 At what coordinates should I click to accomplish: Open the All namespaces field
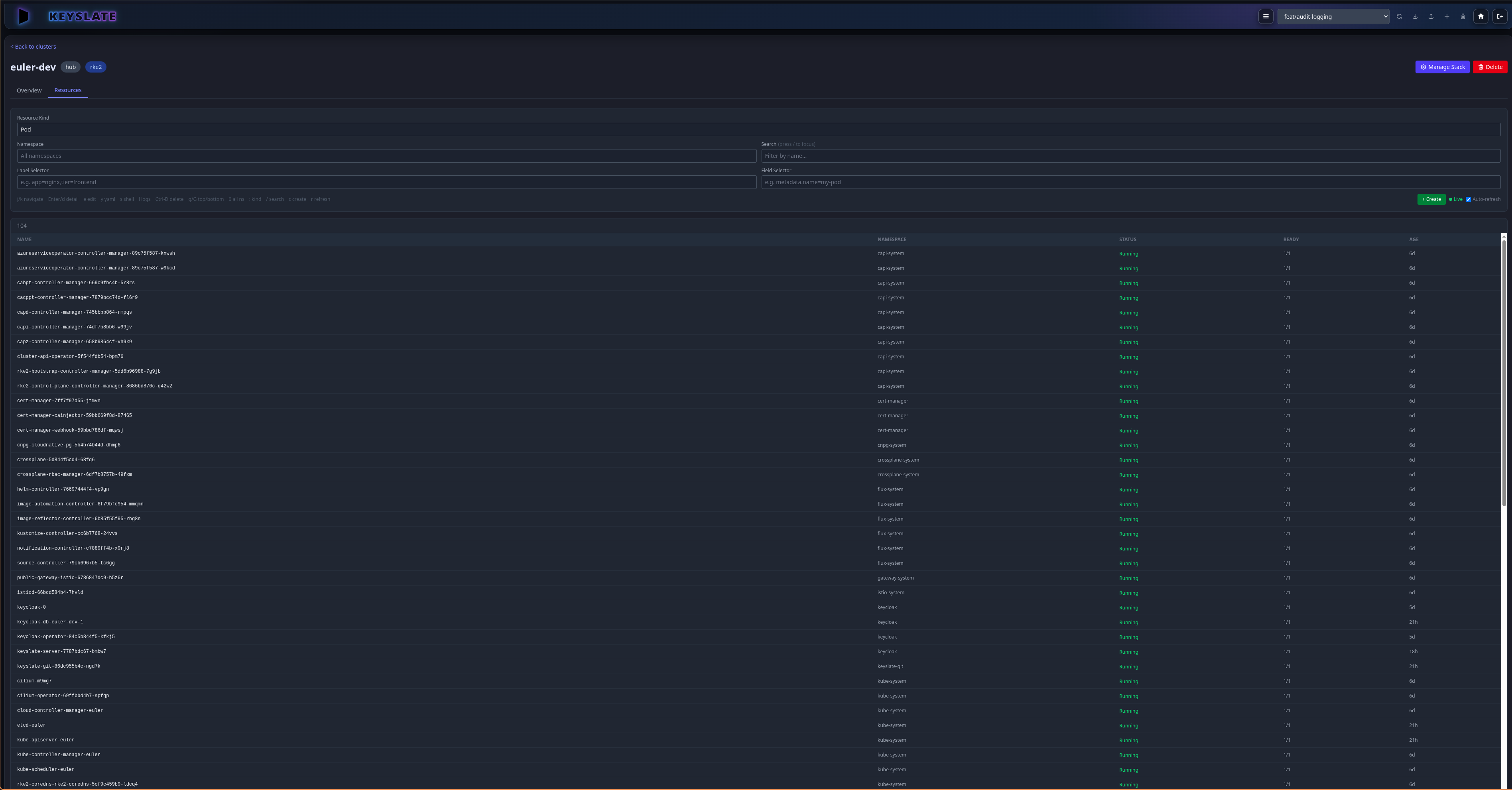(386, 156)
